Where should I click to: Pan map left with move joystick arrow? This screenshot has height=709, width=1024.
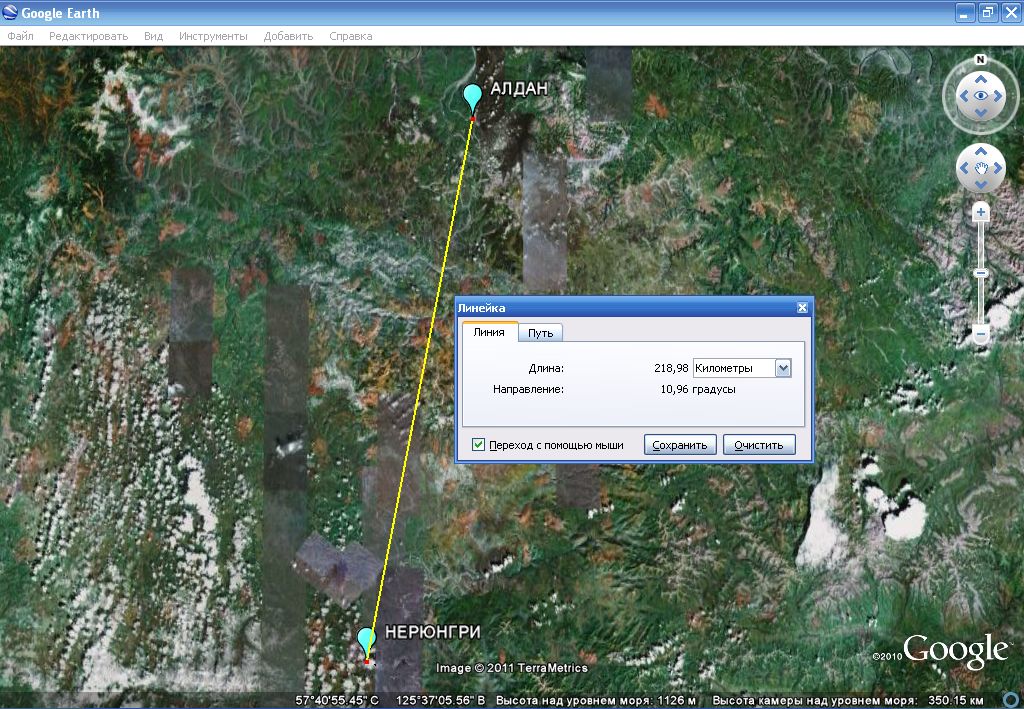(965, 168)
